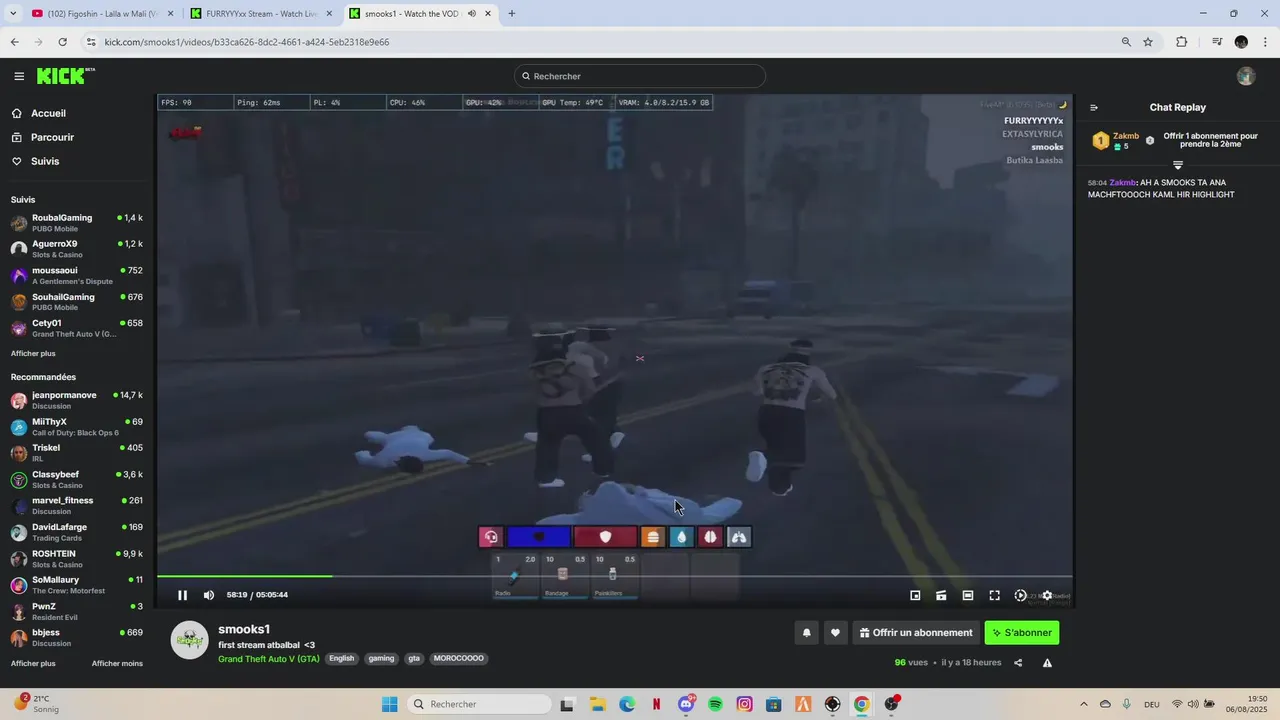Open bbjess channel
Screen dimensions: 1280x720
pos(77,637)
